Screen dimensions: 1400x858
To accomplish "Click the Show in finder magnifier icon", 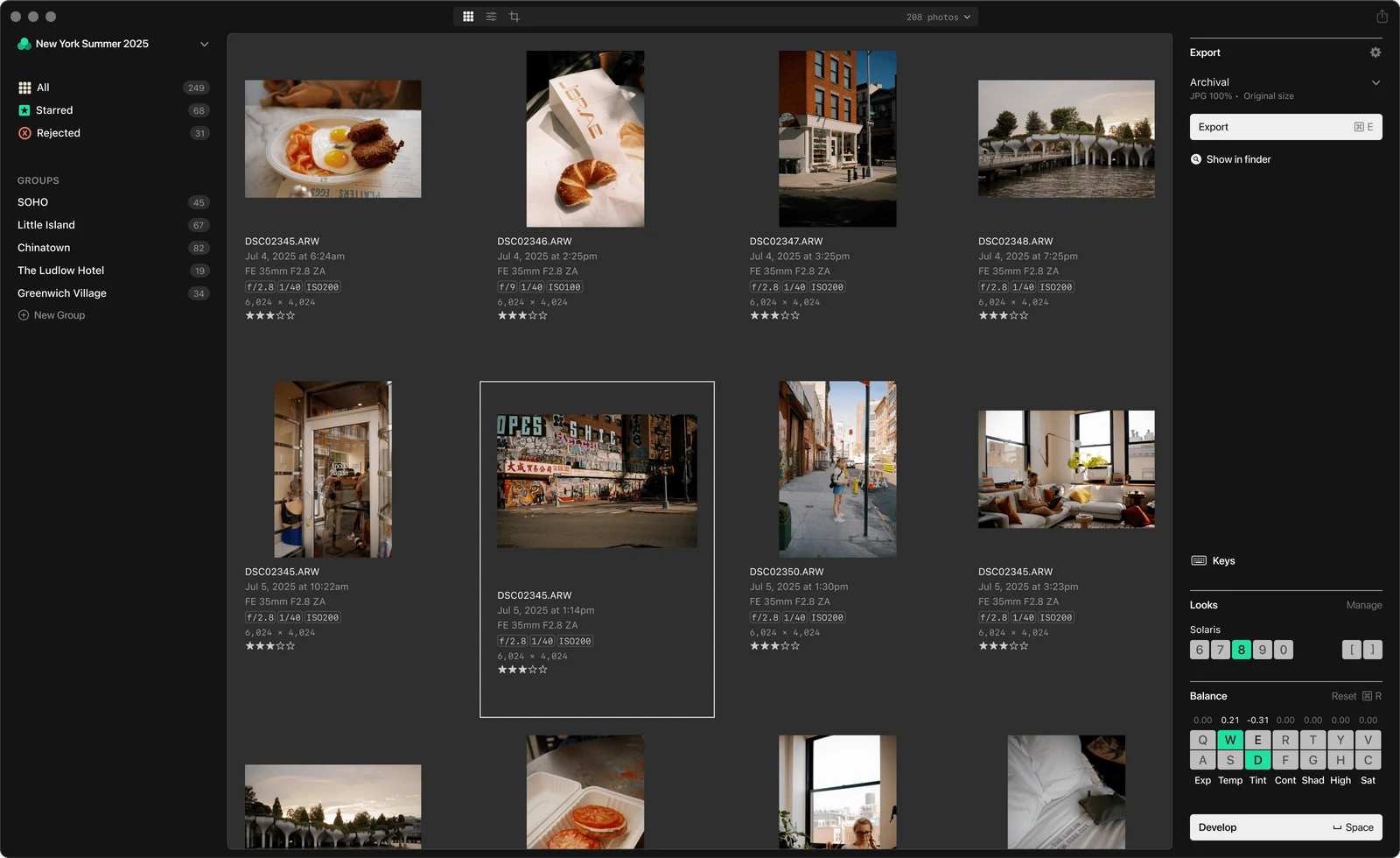I will tap(1196, 159).
